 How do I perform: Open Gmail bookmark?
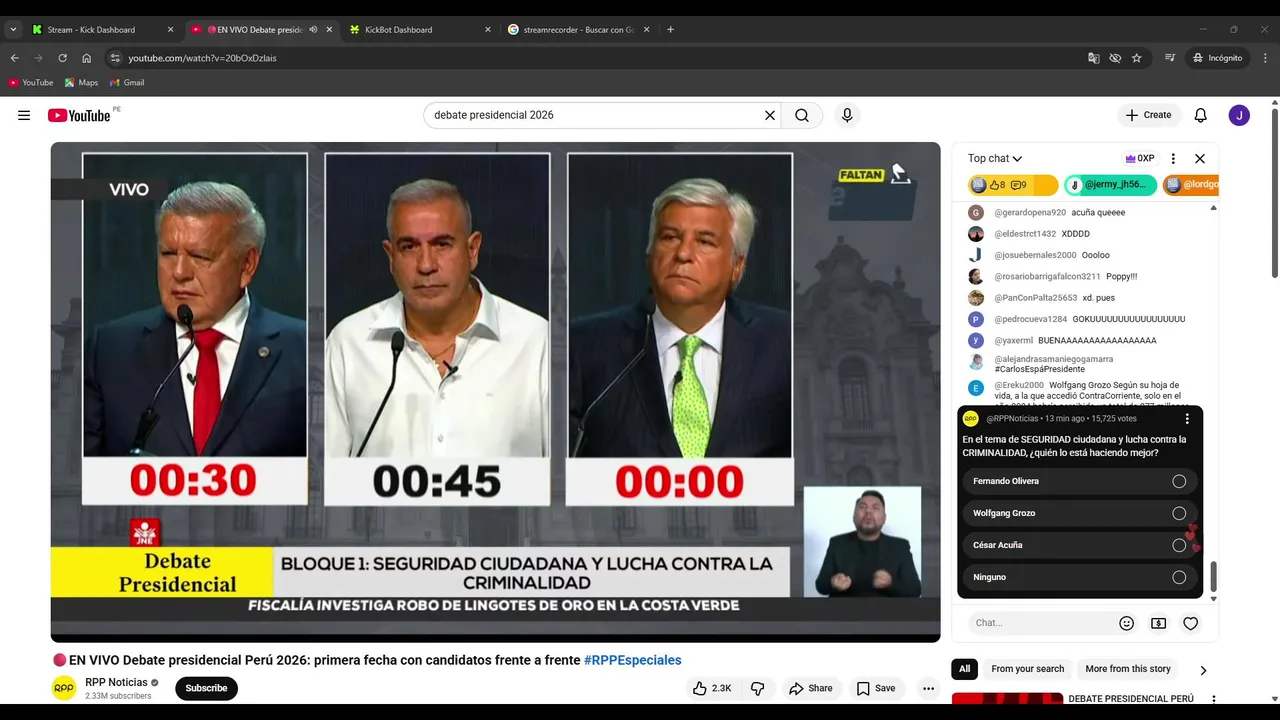click(x=127, y=82)
